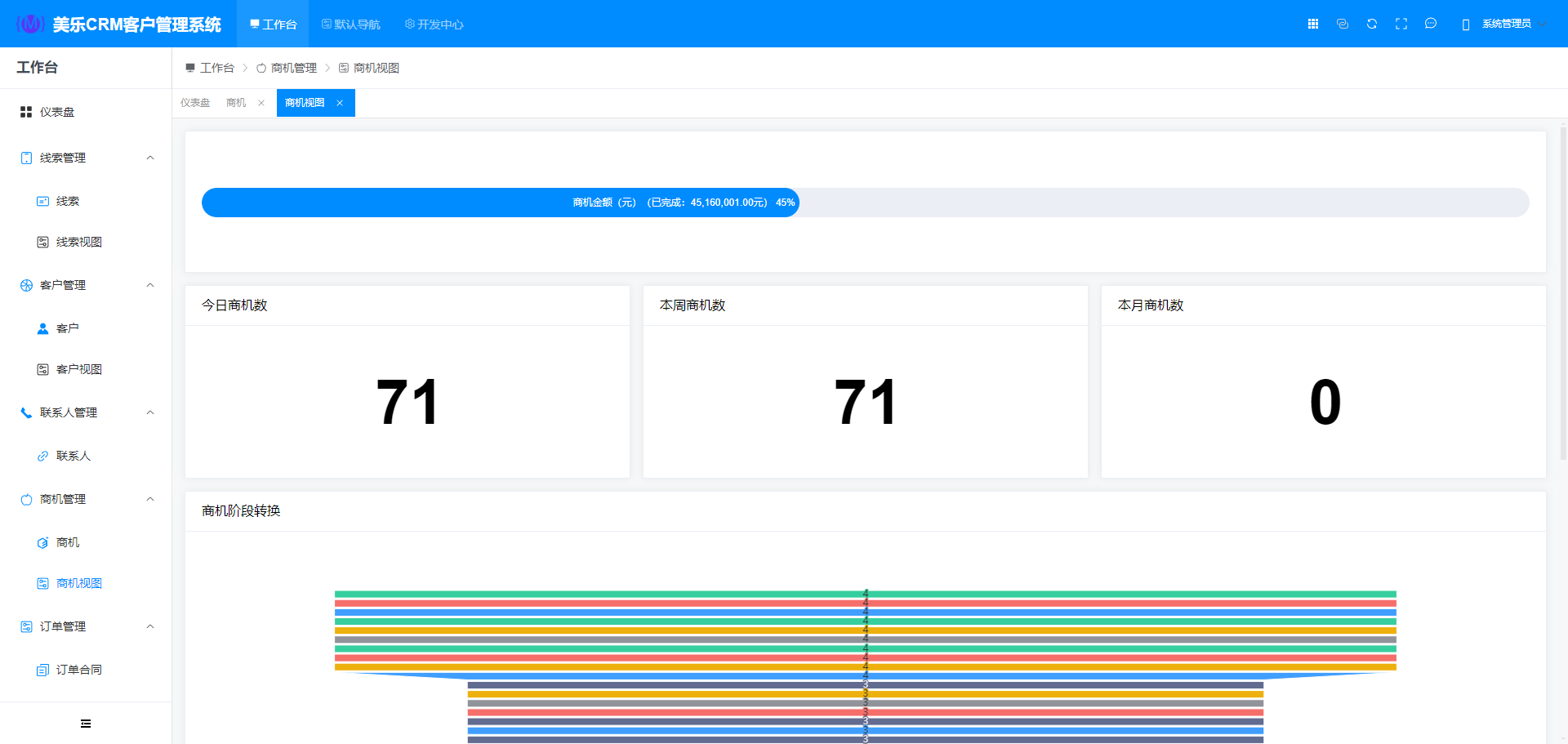Viewport: 1568px width, 744px height.
Task: Close the 商机 tab
Action: [261, 103]
